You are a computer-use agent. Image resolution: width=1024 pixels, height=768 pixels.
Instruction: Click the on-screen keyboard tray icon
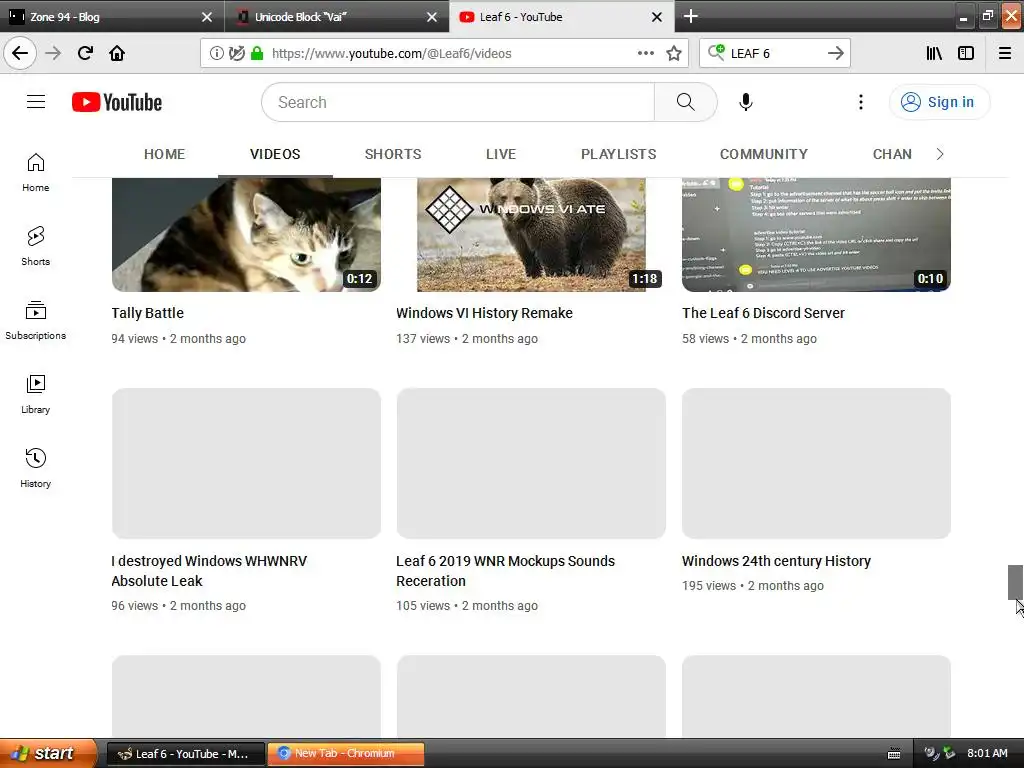[x=894, y=754]
